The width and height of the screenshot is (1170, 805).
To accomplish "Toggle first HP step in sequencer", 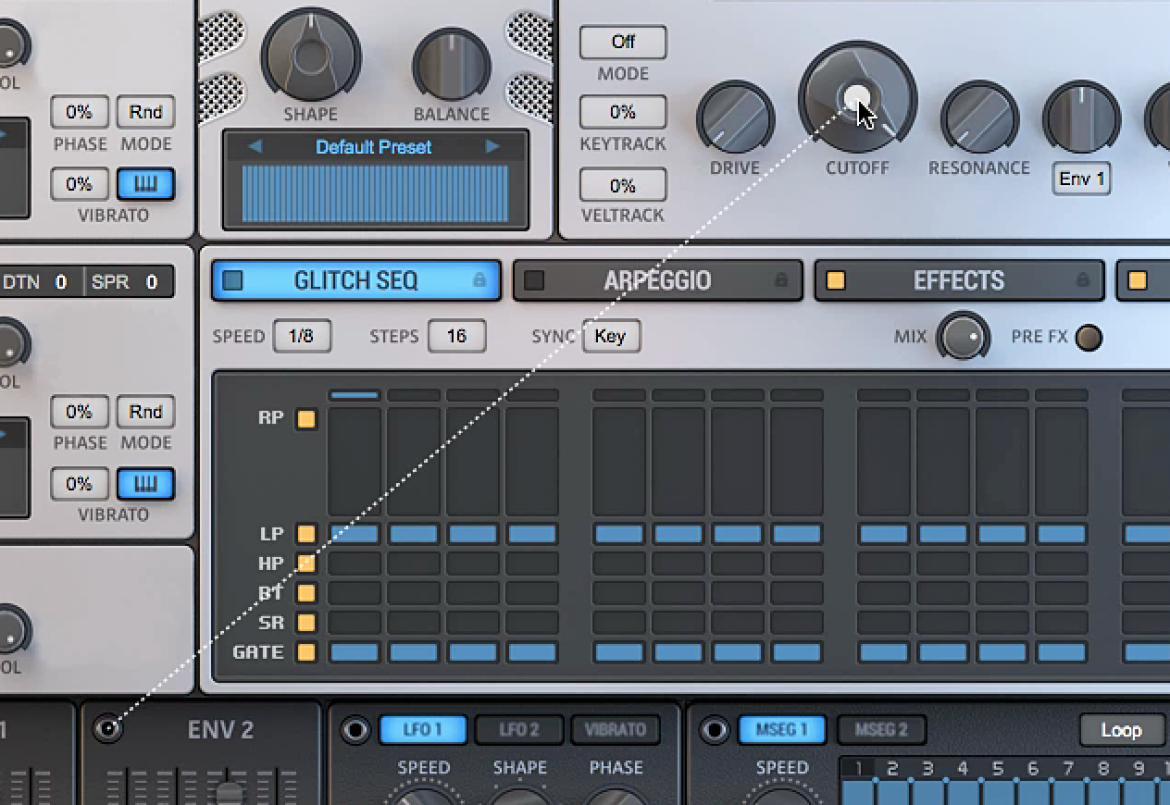I will point(354,563).
